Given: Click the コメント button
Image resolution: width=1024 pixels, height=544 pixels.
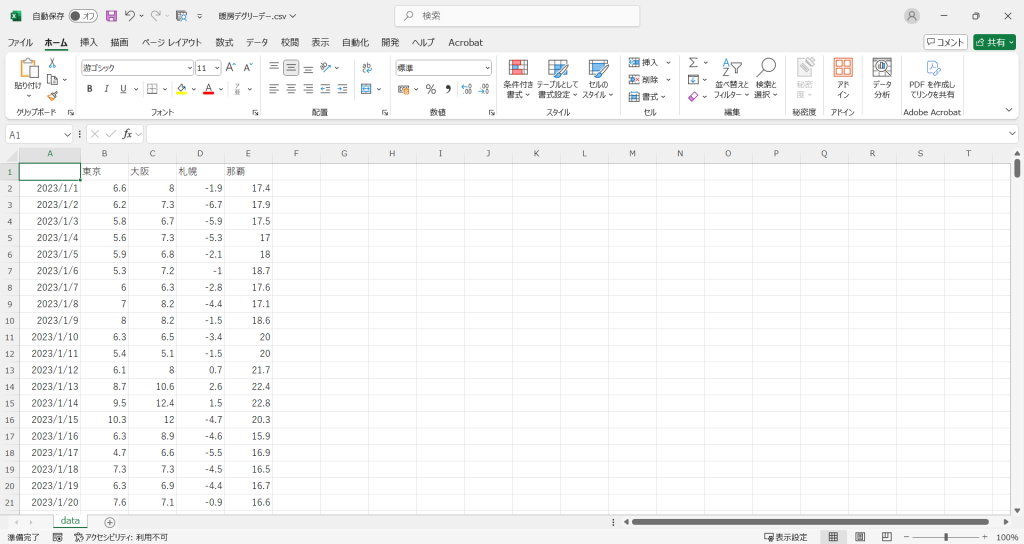Looking at the screenshot, I should [945, 42].
